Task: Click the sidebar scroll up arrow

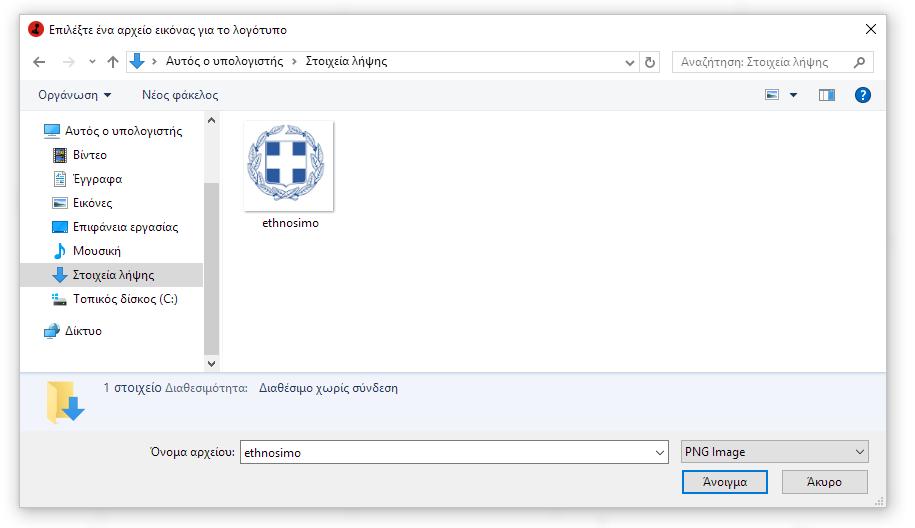Action: coord(211,120)
